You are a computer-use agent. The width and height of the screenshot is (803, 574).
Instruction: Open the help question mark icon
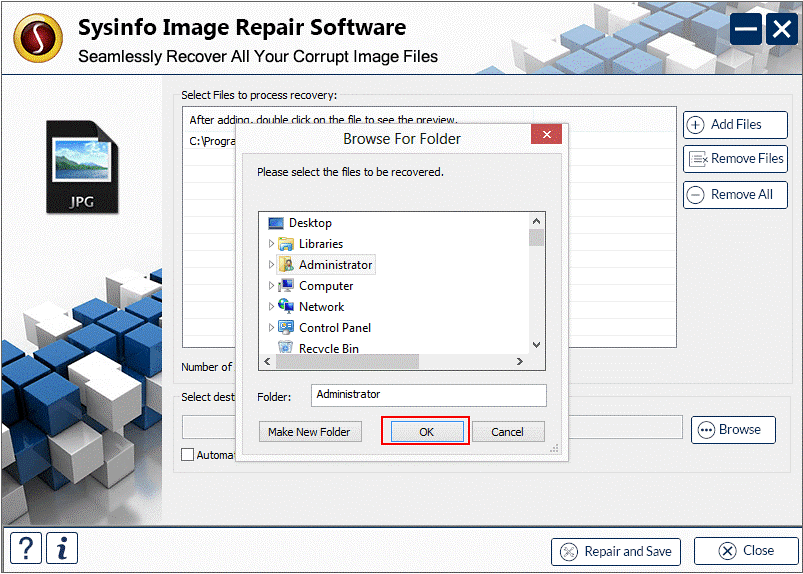[26, 548]
